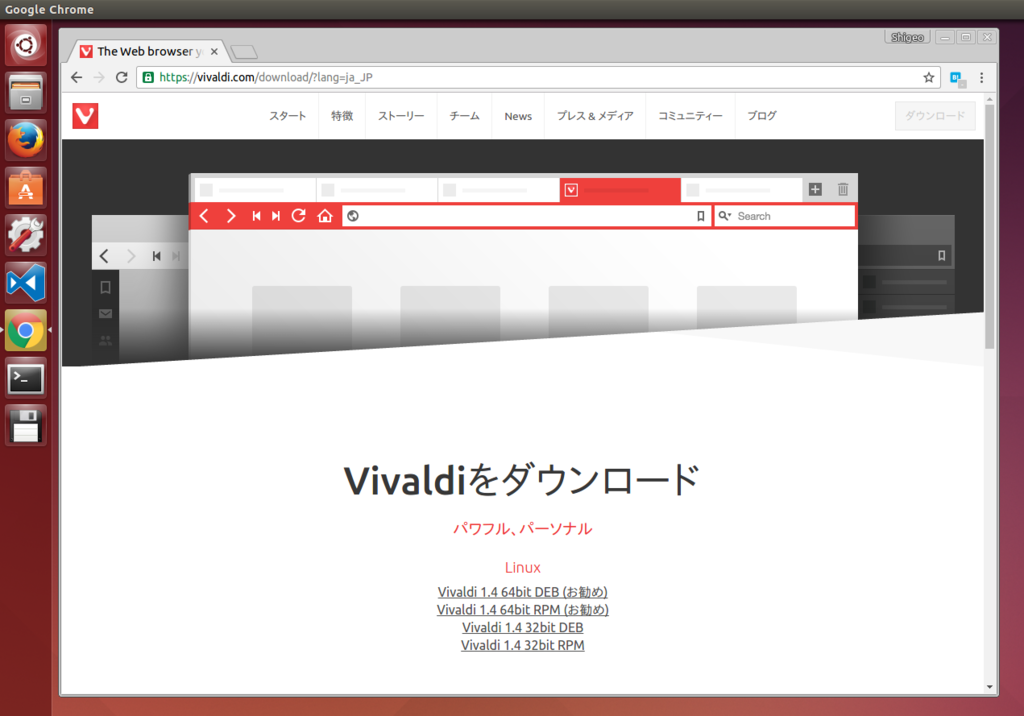1024x716 pixels.
Task: Open the プレス＆メディア menu item
Action: click(595, 116)
